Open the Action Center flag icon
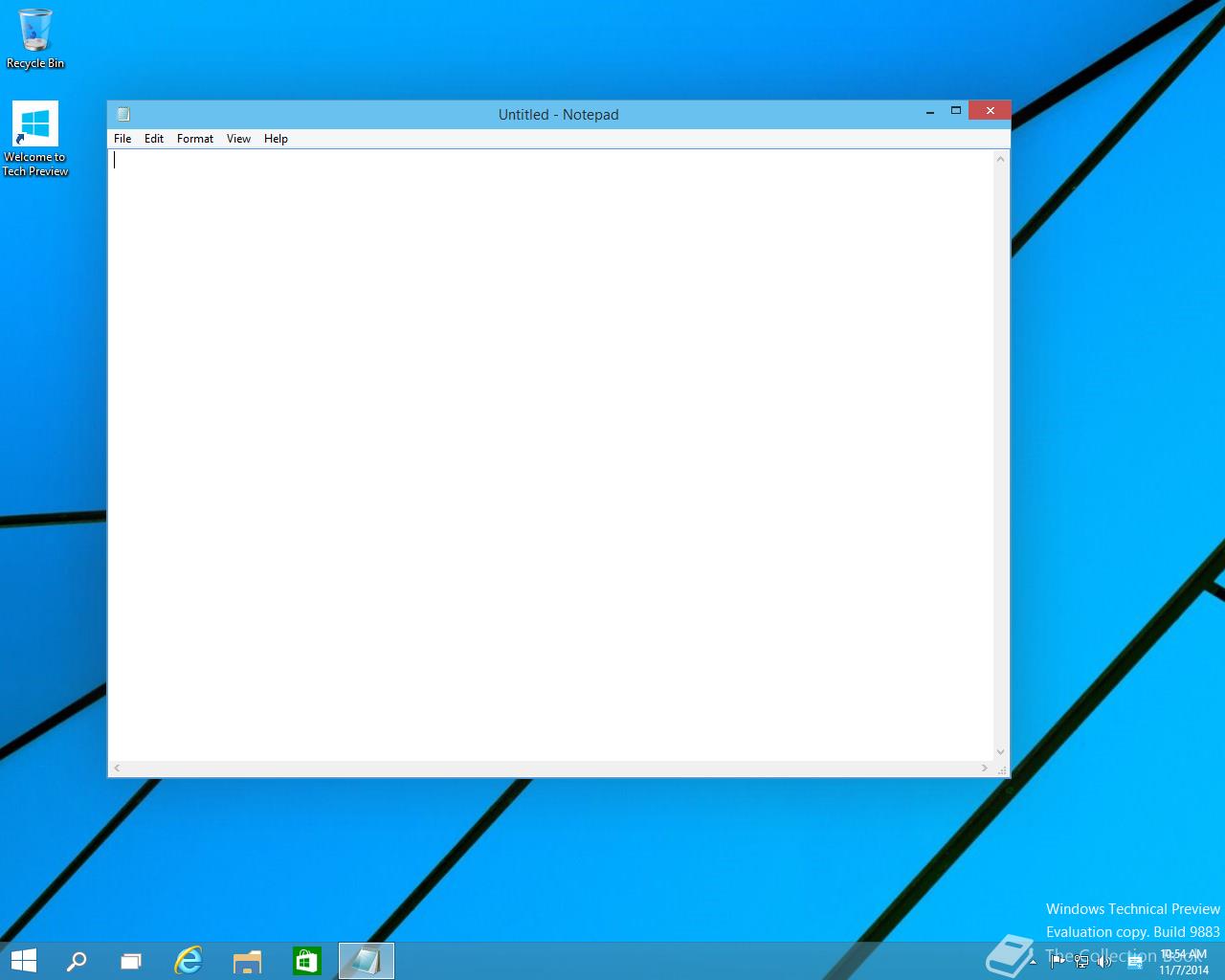The height and width of the screenshot is (980, 1225). [1057, 962]
